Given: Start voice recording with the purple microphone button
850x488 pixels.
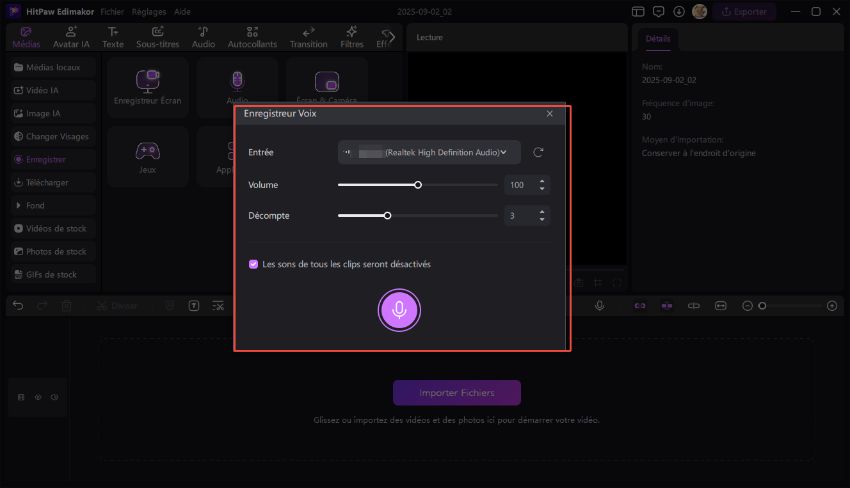Looking at the screenshot, I should 399,310.
